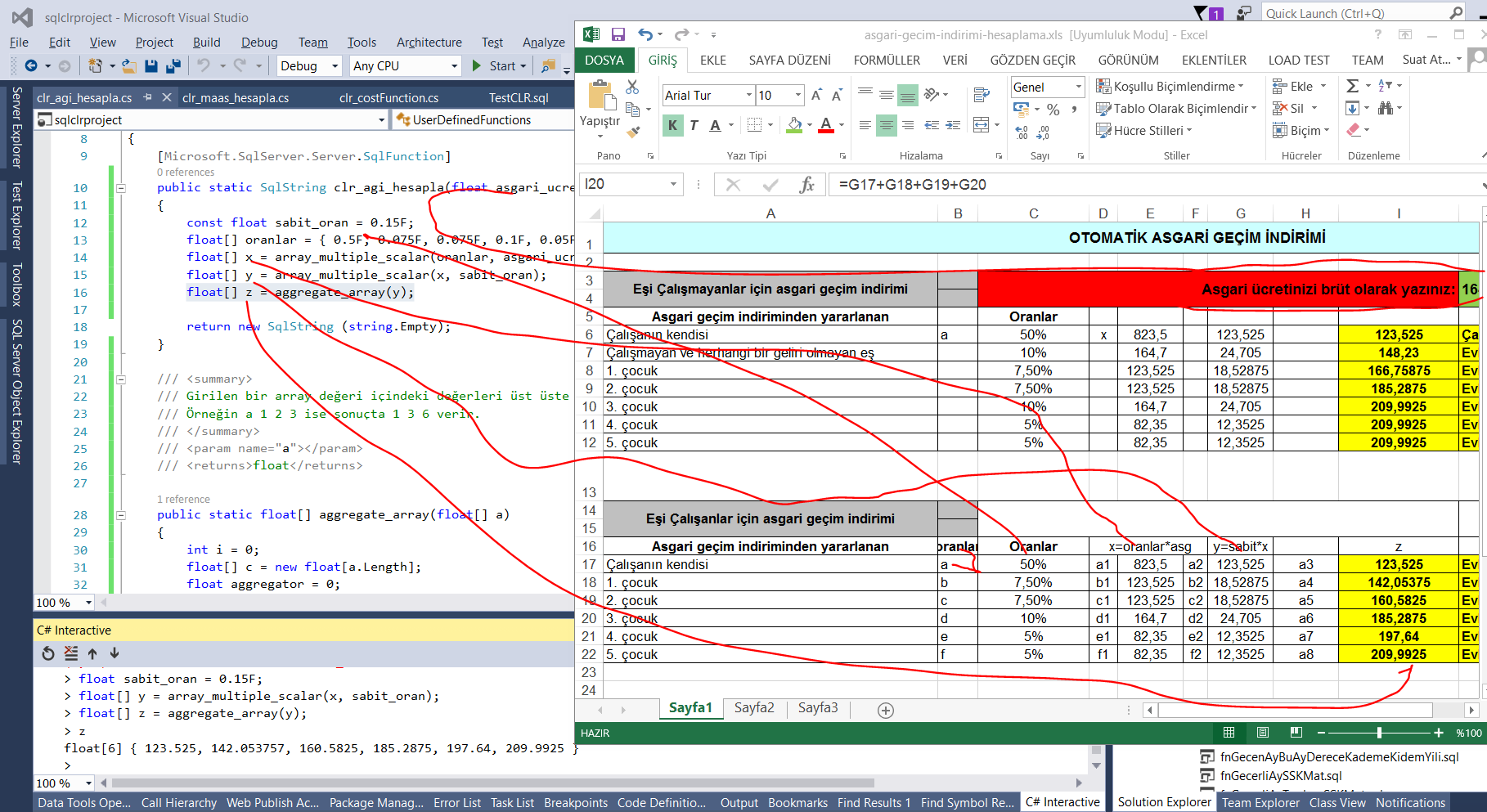Open the Debug menu in Visual Studio
The image size is (1487, 812).
[259, 43]
